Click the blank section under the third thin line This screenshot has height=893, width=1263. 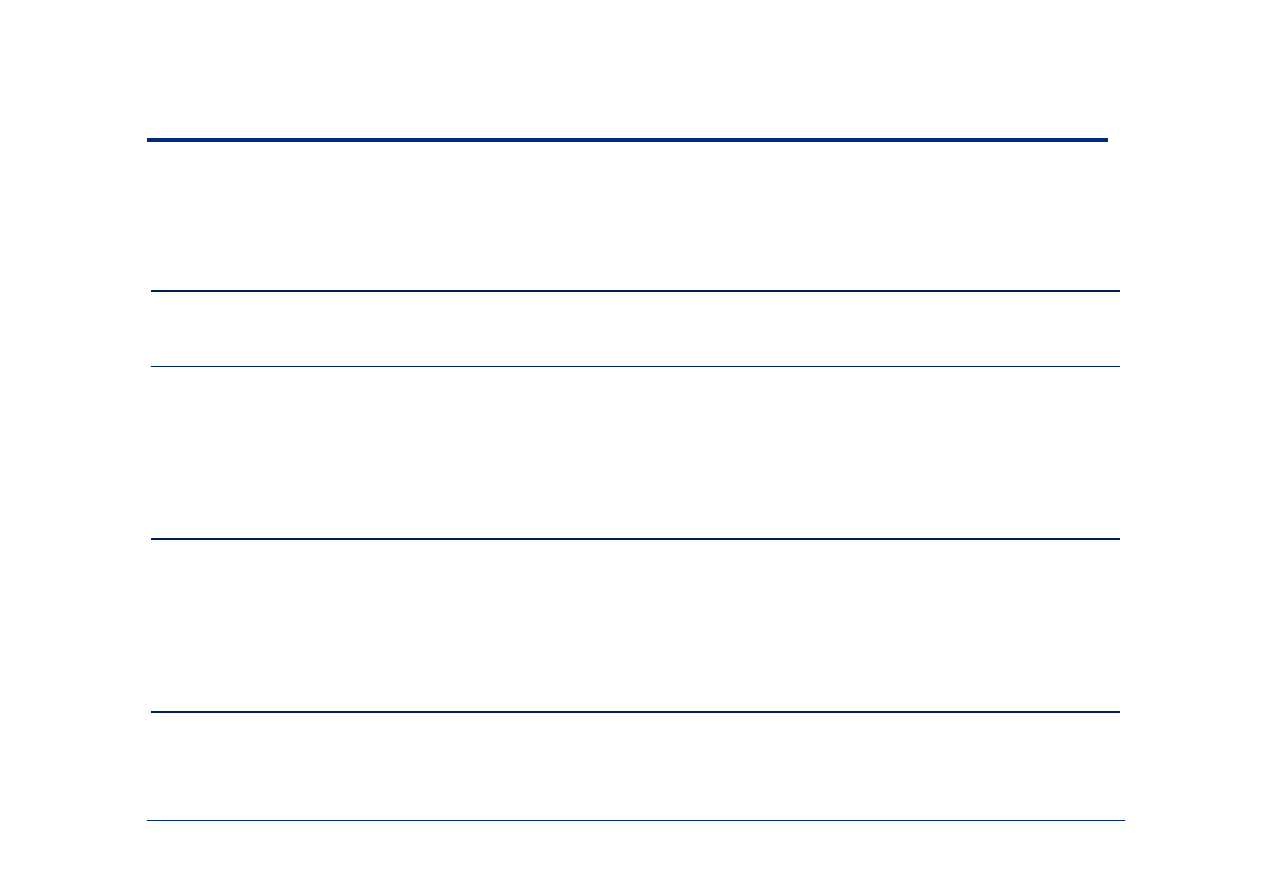635,625
